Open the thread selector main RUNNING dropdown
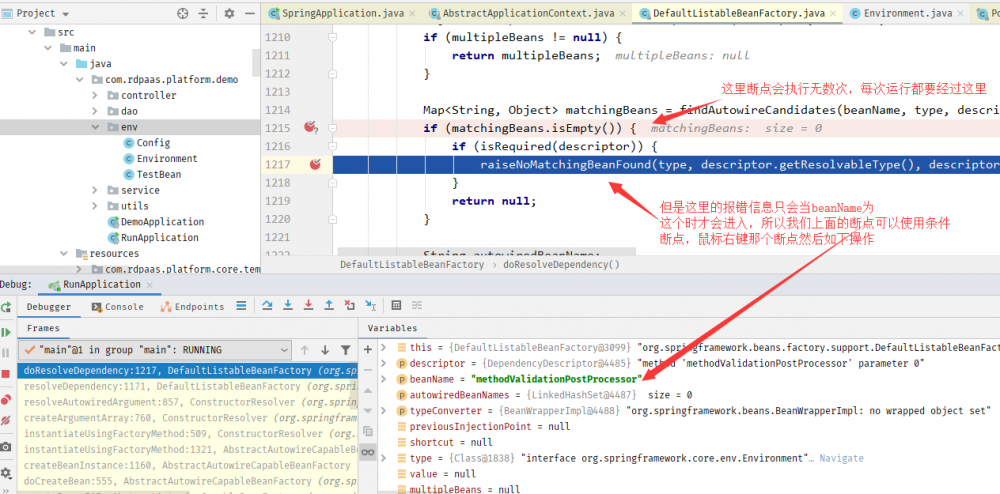1000x494 pixels. pyautogui.click(x=155, y=350)
